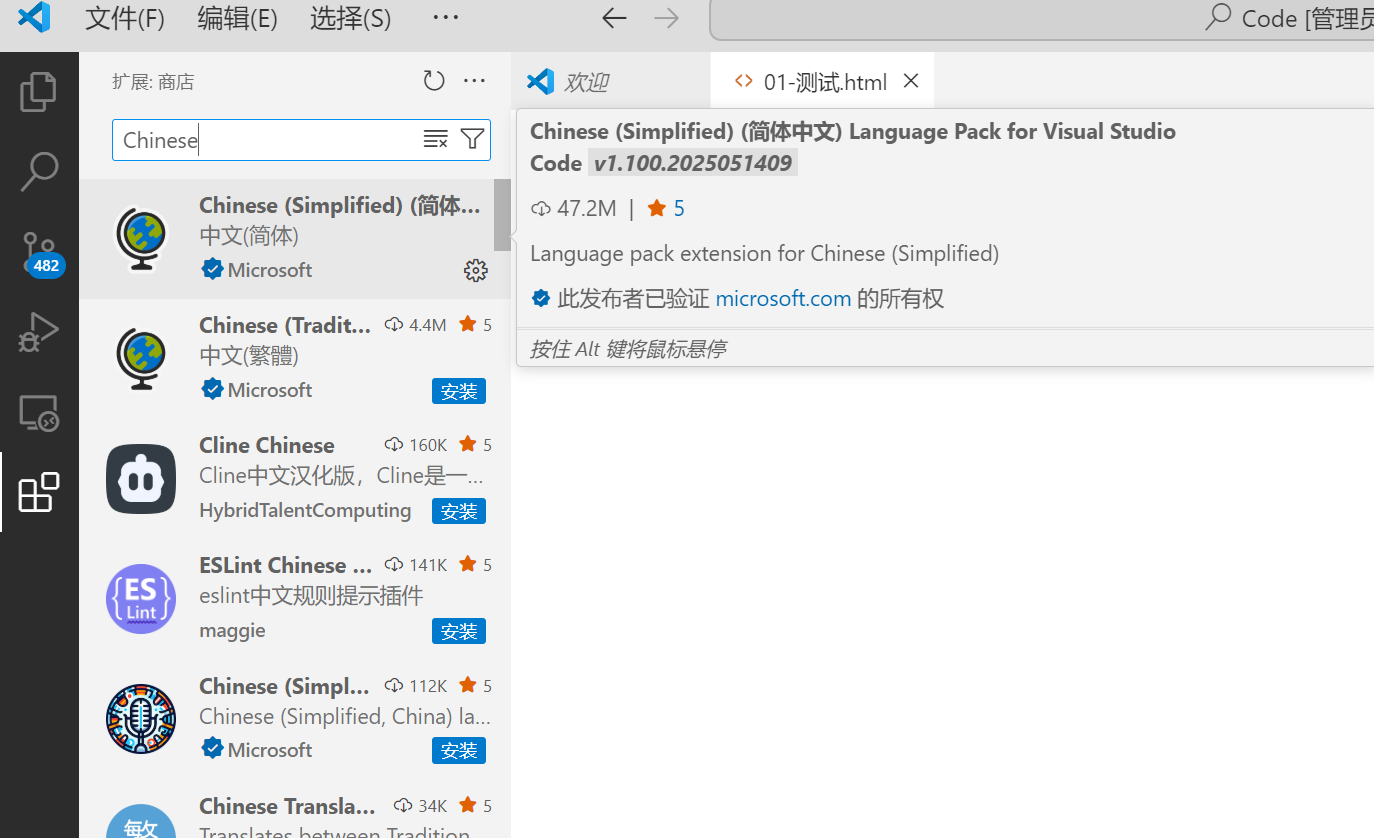Close the 01-测试.html tab
Viewport: 1374px width, 838px height.
[x=911, y=81]
